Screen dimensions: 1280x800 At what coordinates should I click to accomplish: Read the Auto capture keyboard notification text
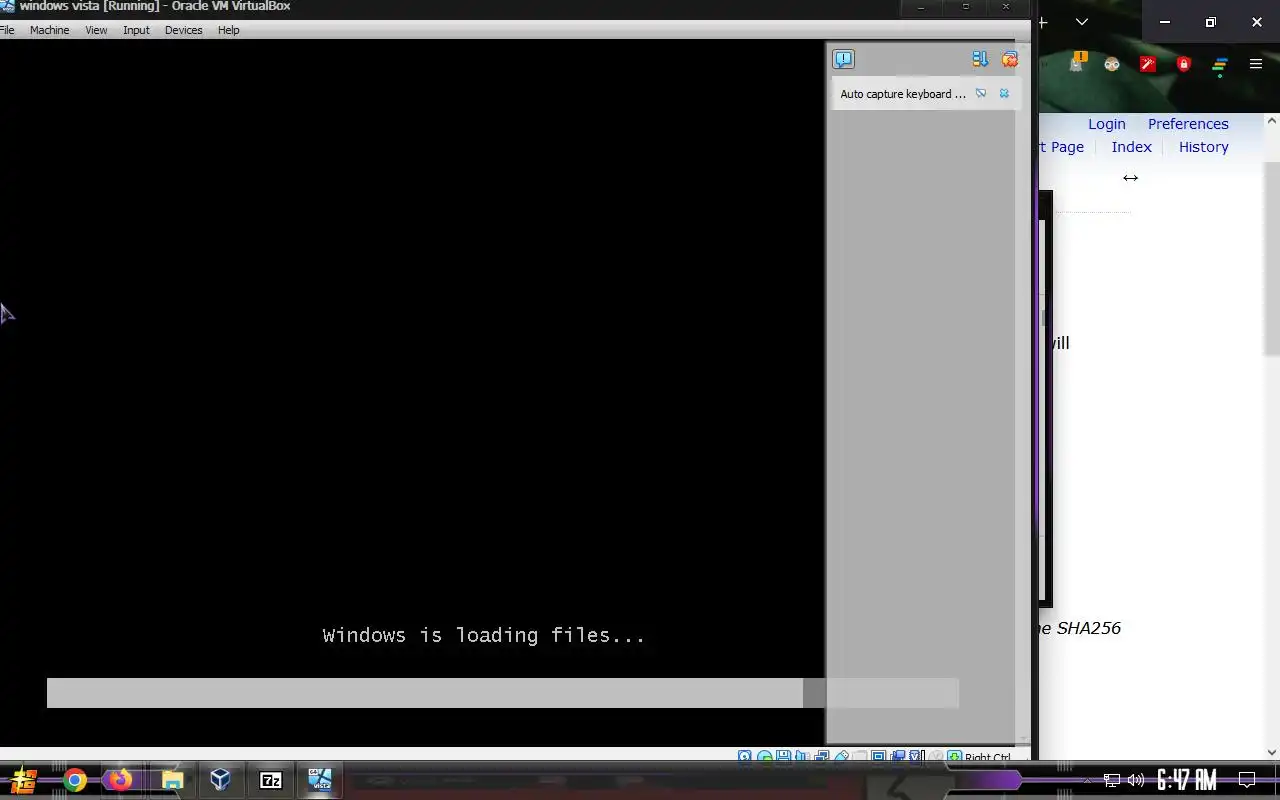[x=903, y=94]
